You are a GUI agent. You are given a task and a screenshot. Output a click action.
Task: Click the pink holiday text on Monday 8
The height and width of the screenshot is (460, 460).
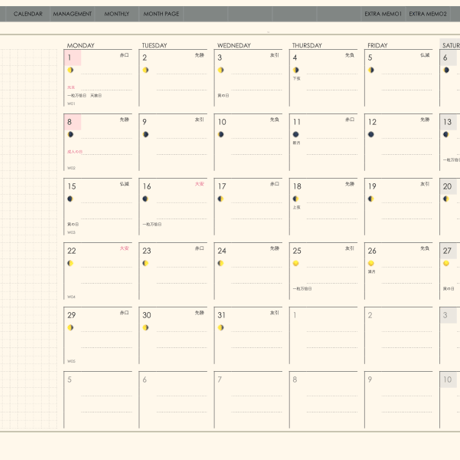[75, 152]
